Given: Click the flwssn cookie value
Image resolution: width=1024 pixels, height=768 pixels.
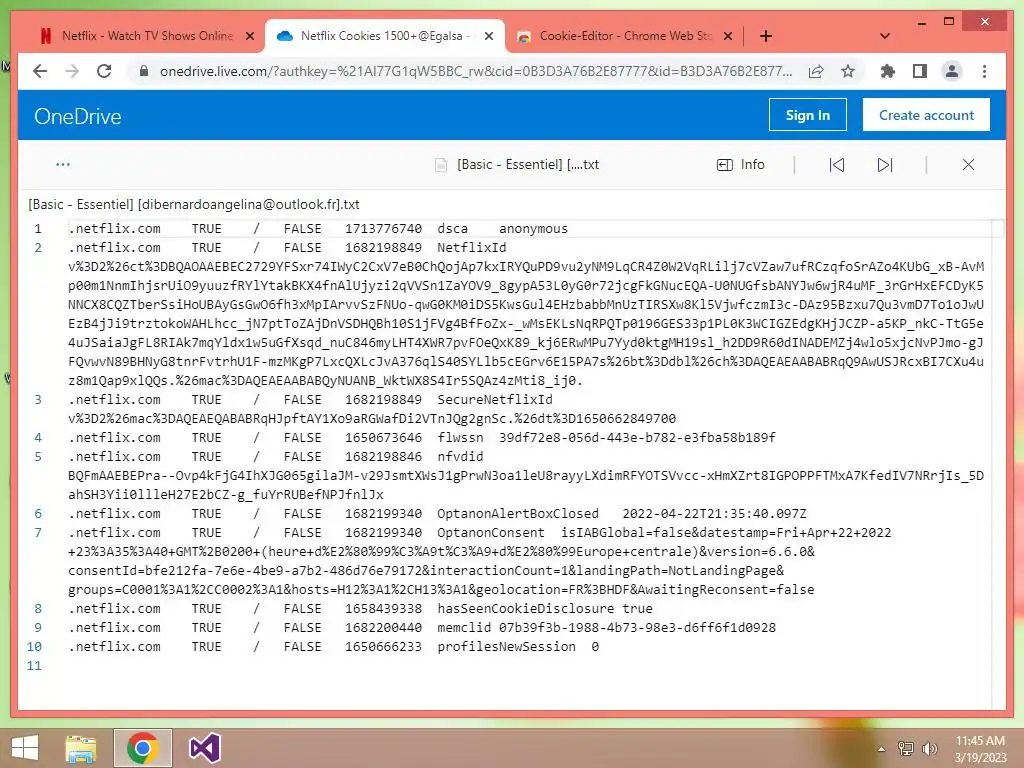Looking at the screenshot, I should [637, 438].
